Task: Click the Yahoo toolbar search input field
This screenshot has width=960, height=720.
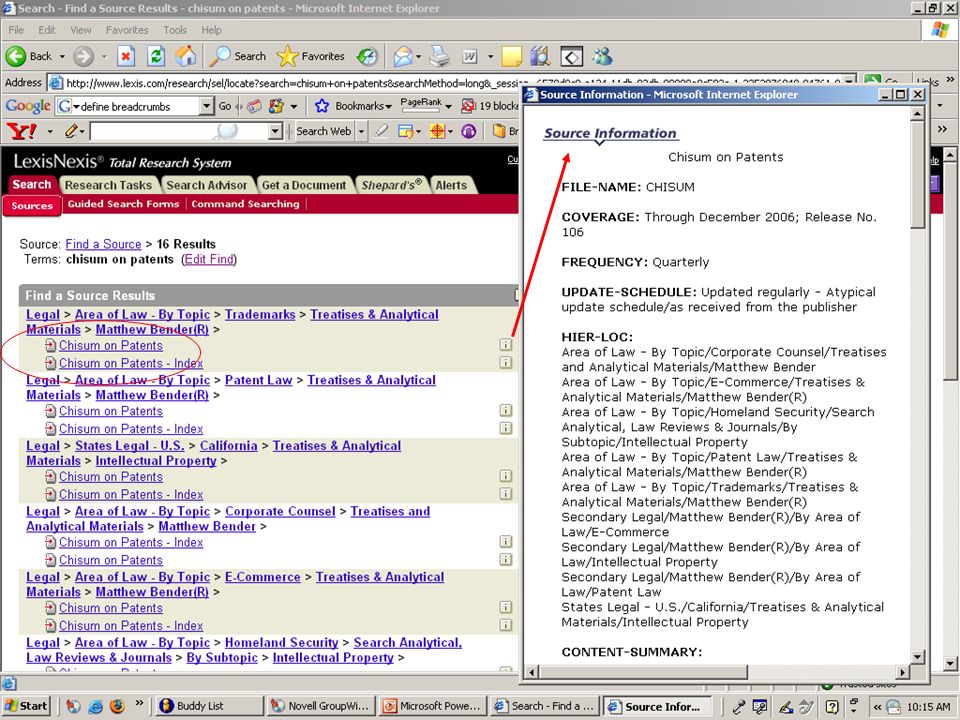Action: tap(179, 131)
